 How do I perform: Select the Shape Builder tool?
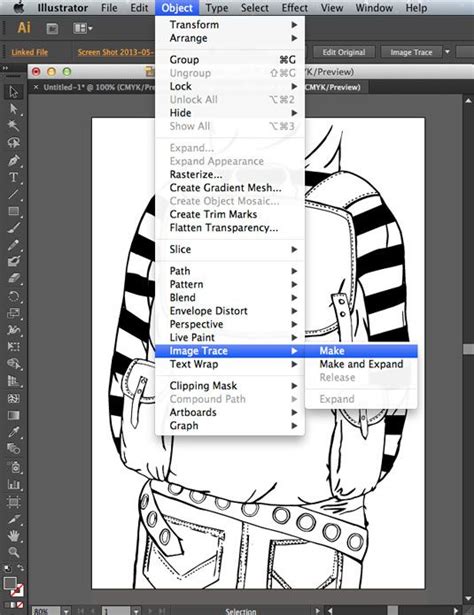click(x=13, y=364)
